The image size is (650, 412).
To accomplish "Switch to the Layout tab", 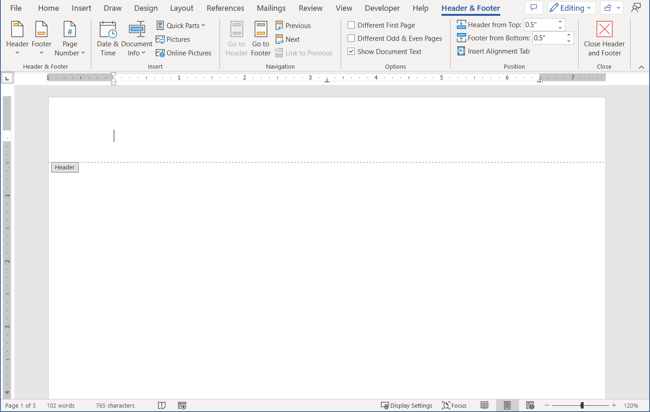I will 182,8.
